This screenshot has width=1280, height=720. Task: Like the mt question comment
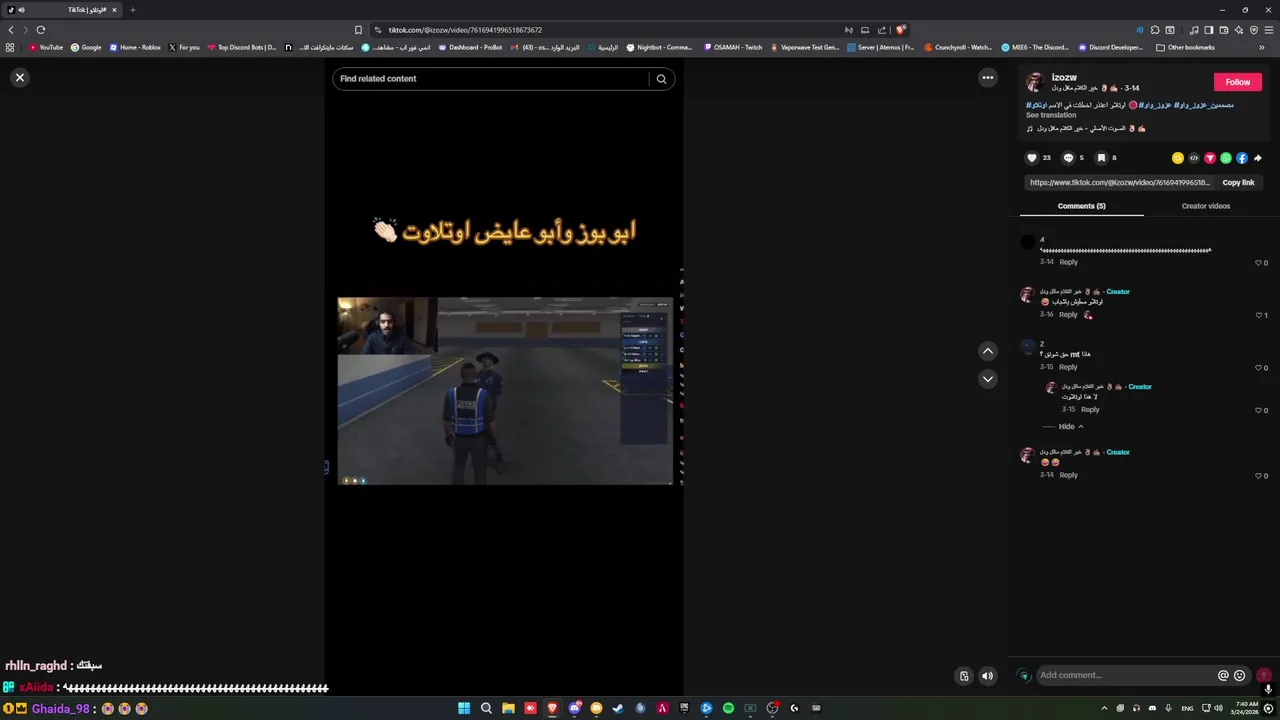click(1258, 368)
